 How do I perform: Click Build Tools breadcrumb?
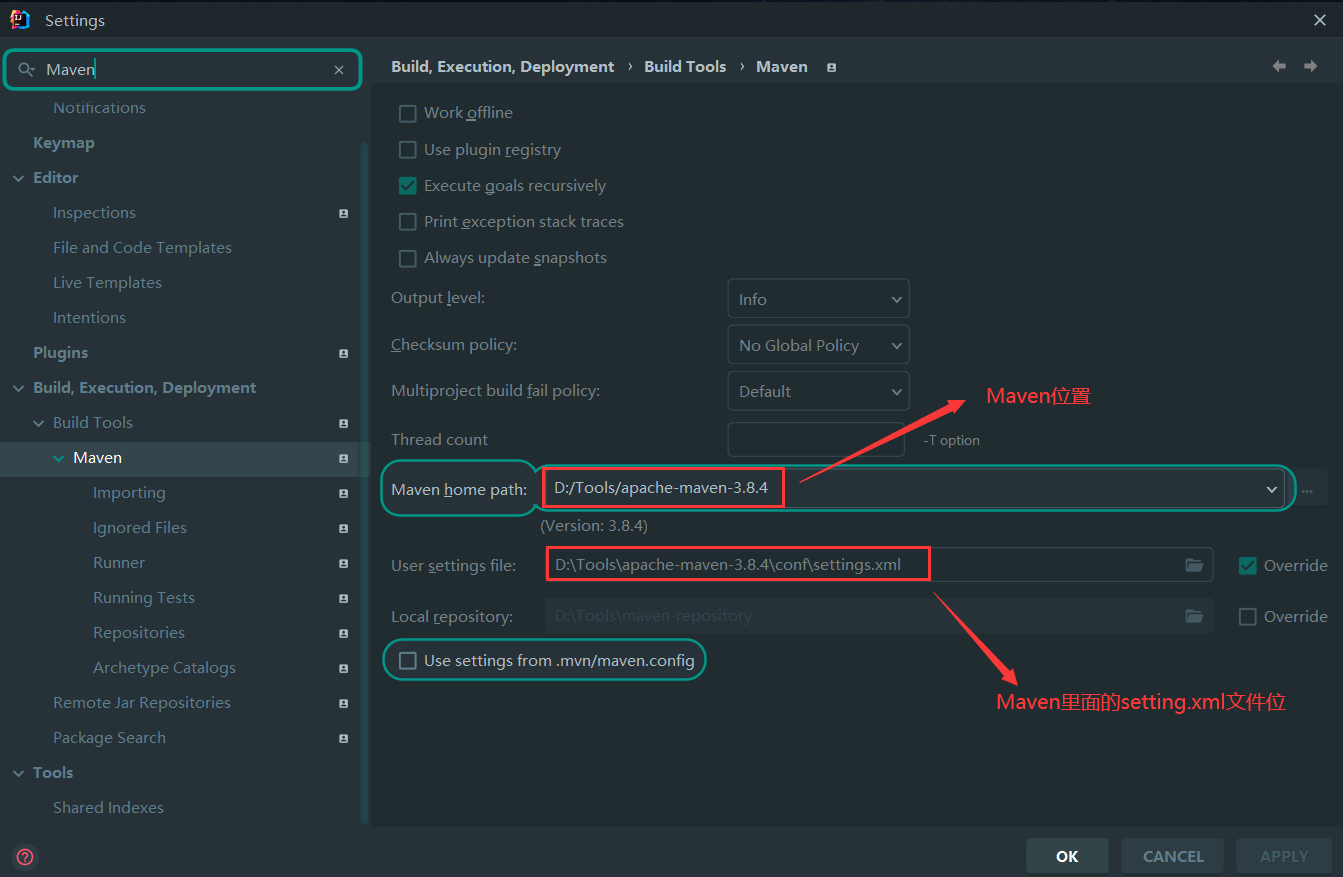coord(685,67)
